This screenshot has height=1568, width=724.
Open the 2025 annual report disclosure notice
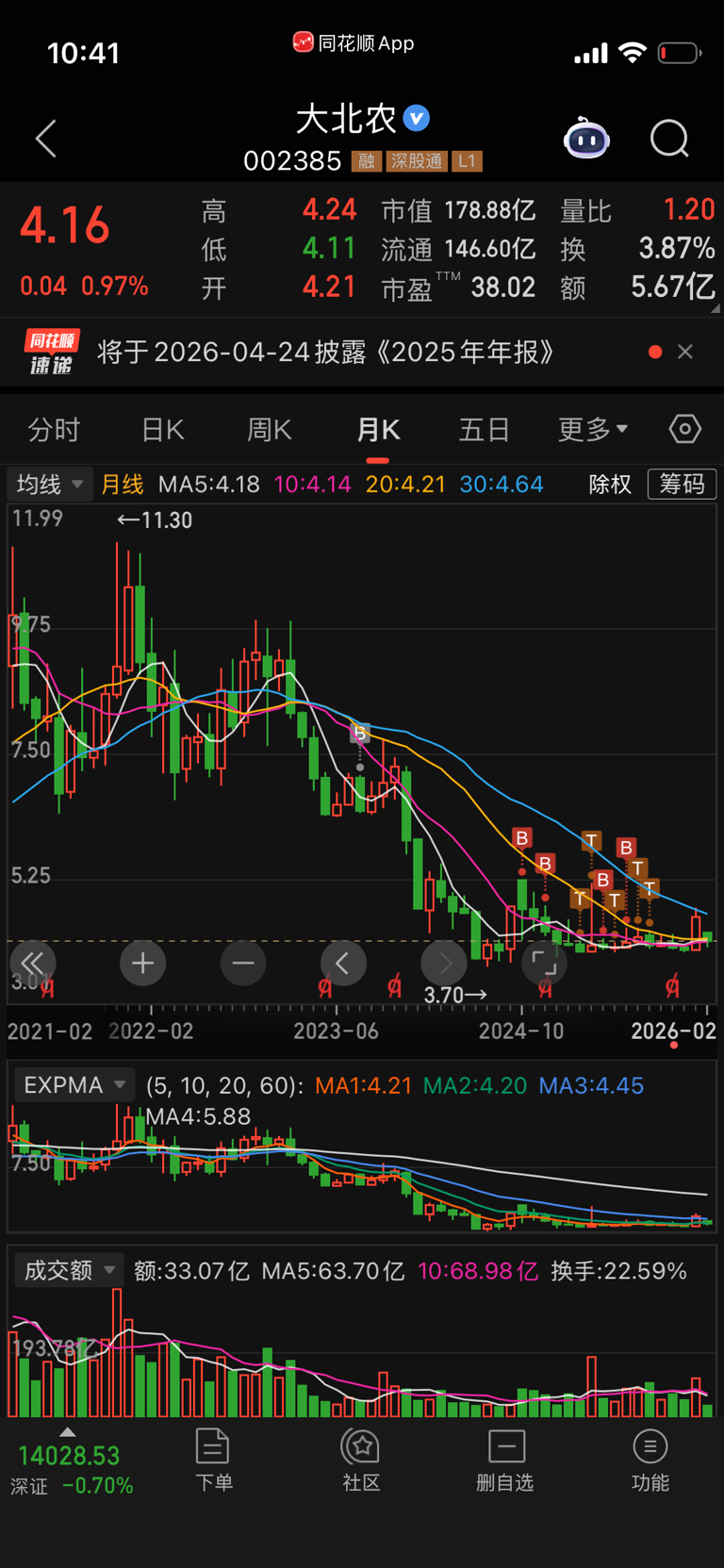click(x=325, y=353)
